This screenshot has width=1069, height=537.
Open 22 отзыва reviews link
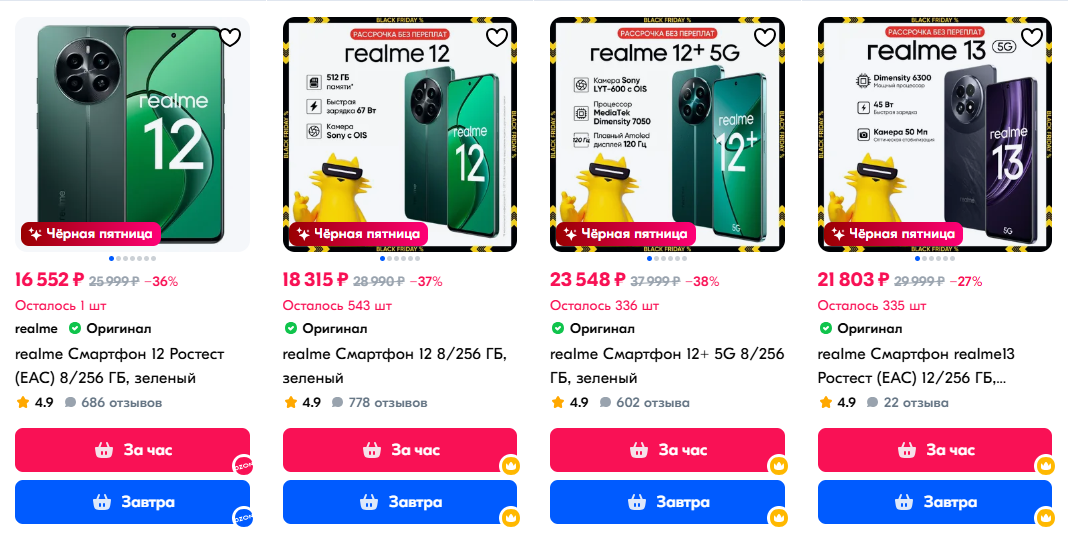tap(916, 403)
